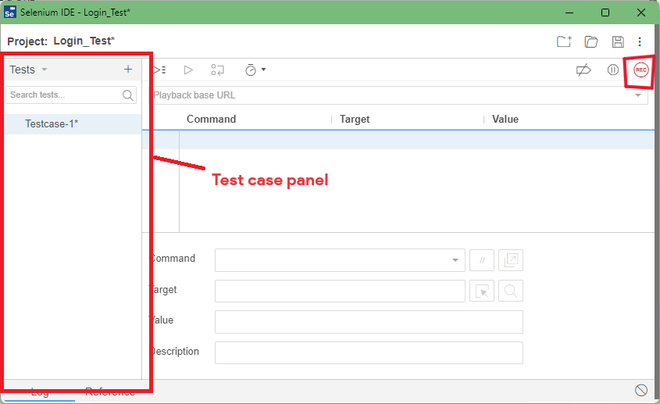This screenshot has height=404, width=660.
Task: Click the Target input field
Action: click(x=340, y=291)
